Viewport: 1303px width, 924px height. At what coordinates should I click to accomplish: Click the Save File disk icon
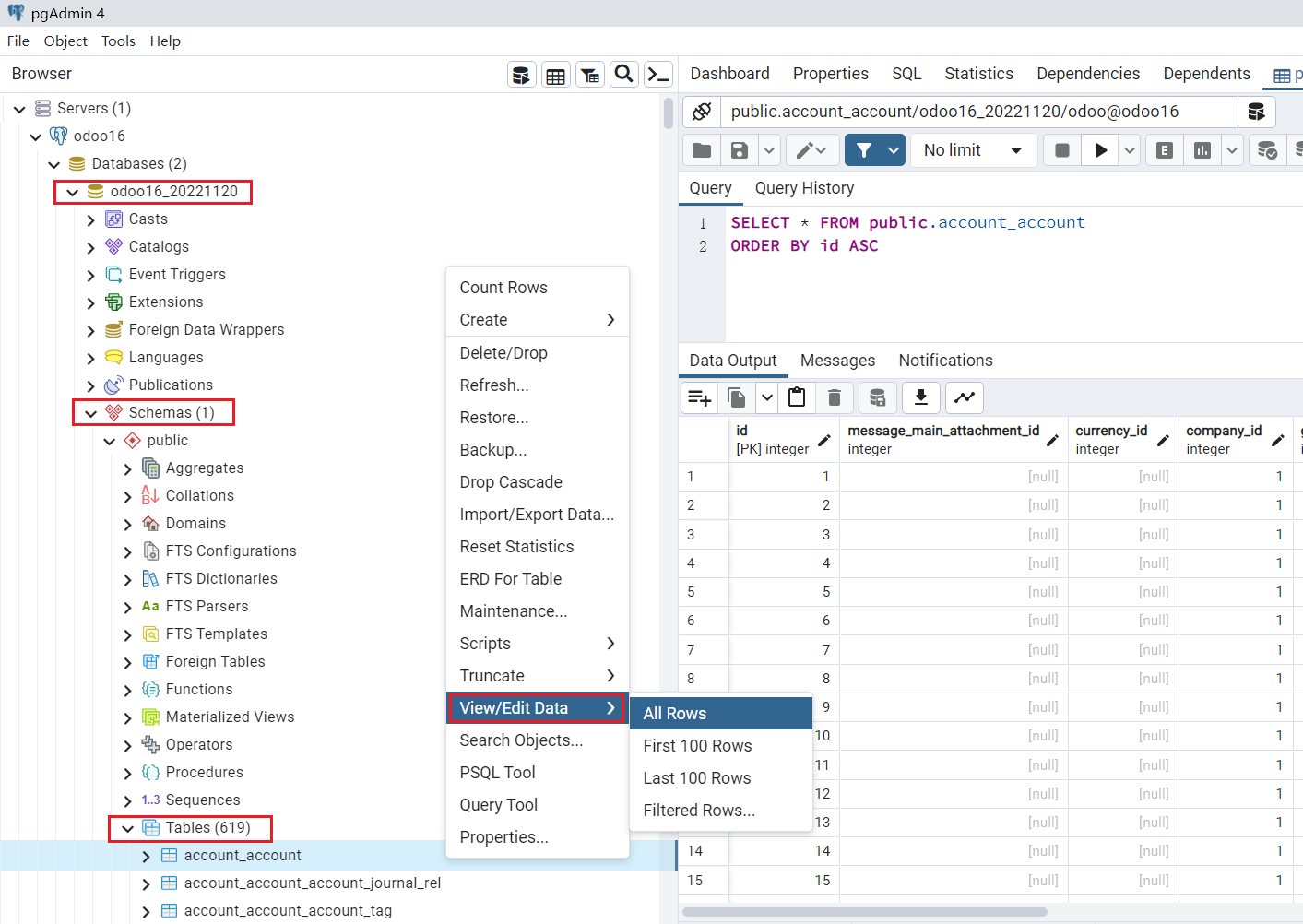[739, 150]
